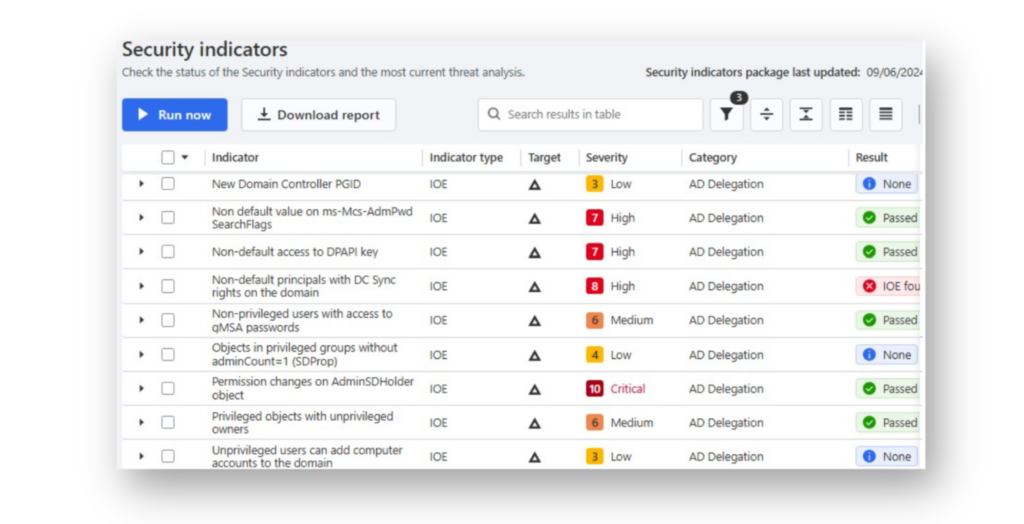Open the filter icon with badge 3
1024x524 pixels.
[x=726, y=114]
